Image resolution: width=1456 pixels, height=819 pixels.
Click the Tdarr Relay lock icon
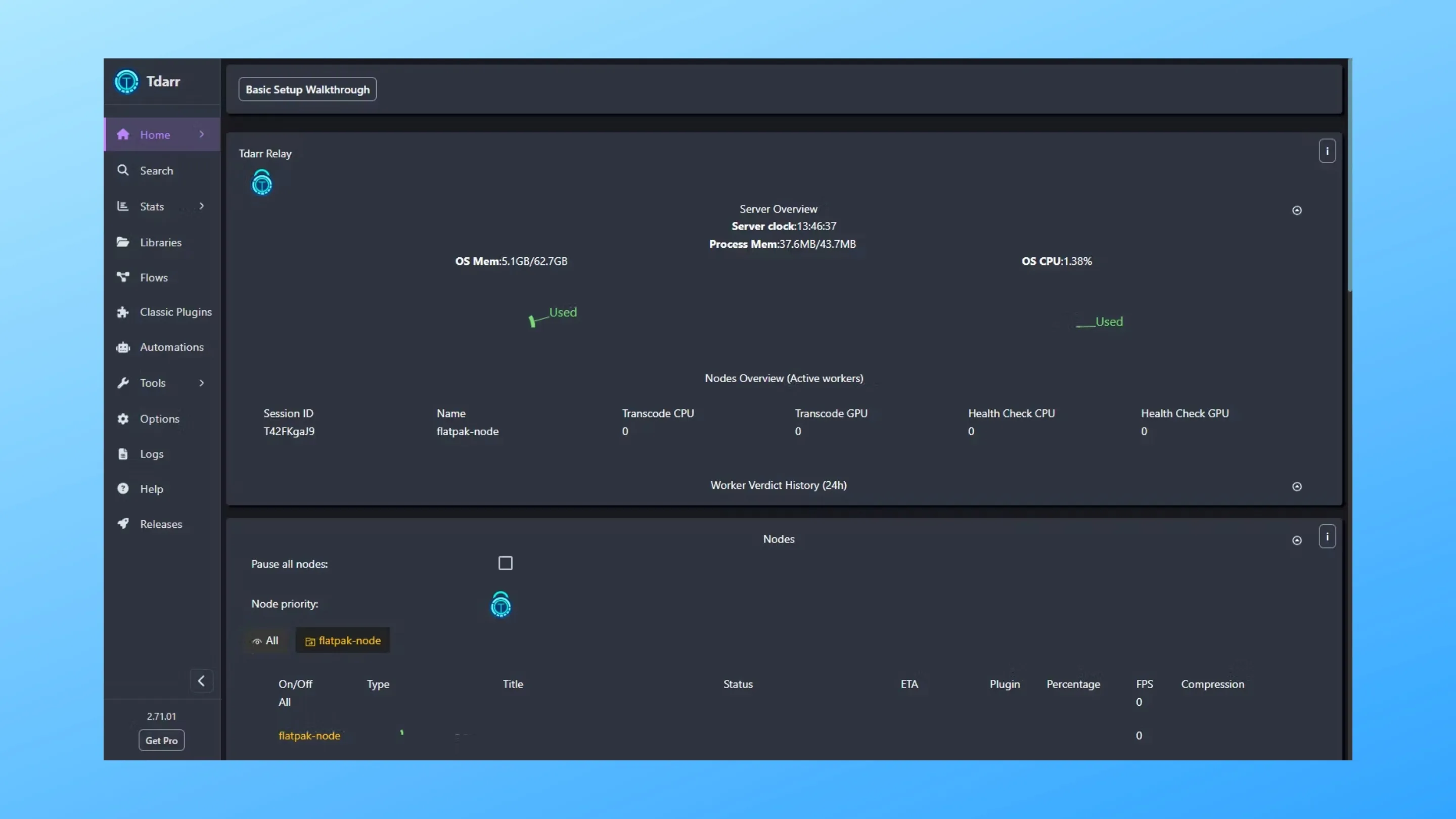pos(262,182)
